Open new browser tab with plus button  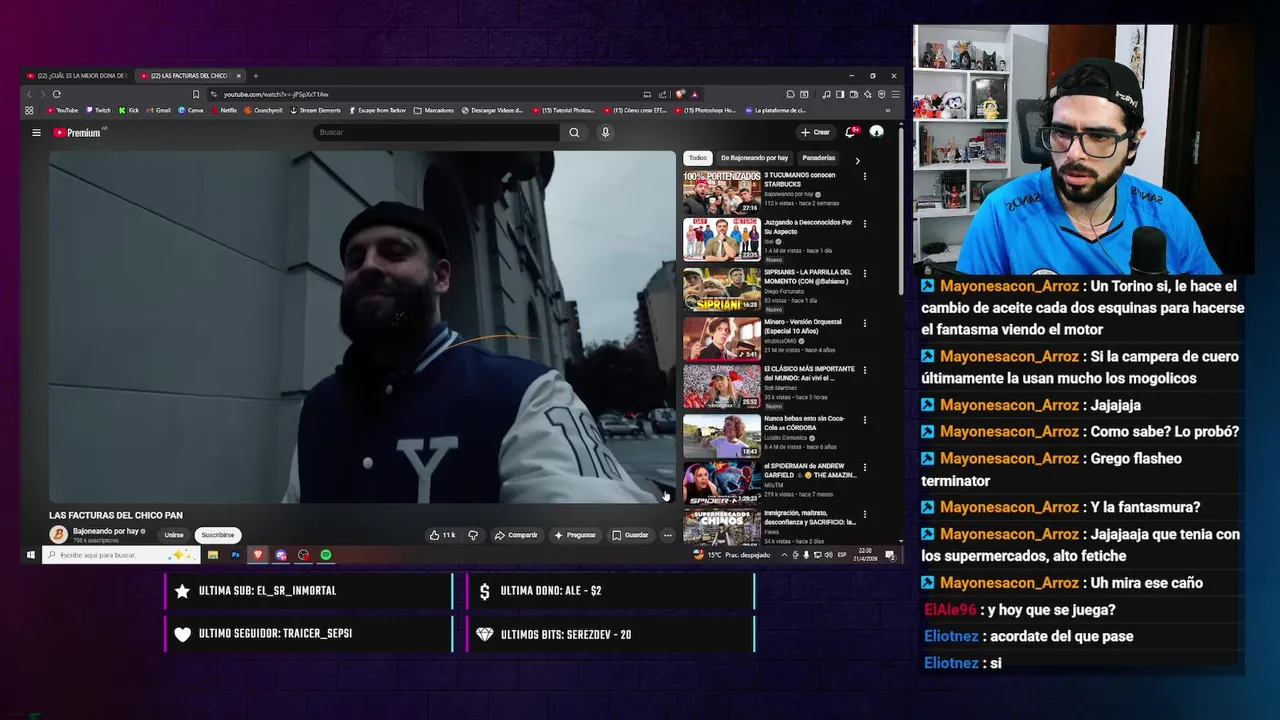[x=256, y=76]
